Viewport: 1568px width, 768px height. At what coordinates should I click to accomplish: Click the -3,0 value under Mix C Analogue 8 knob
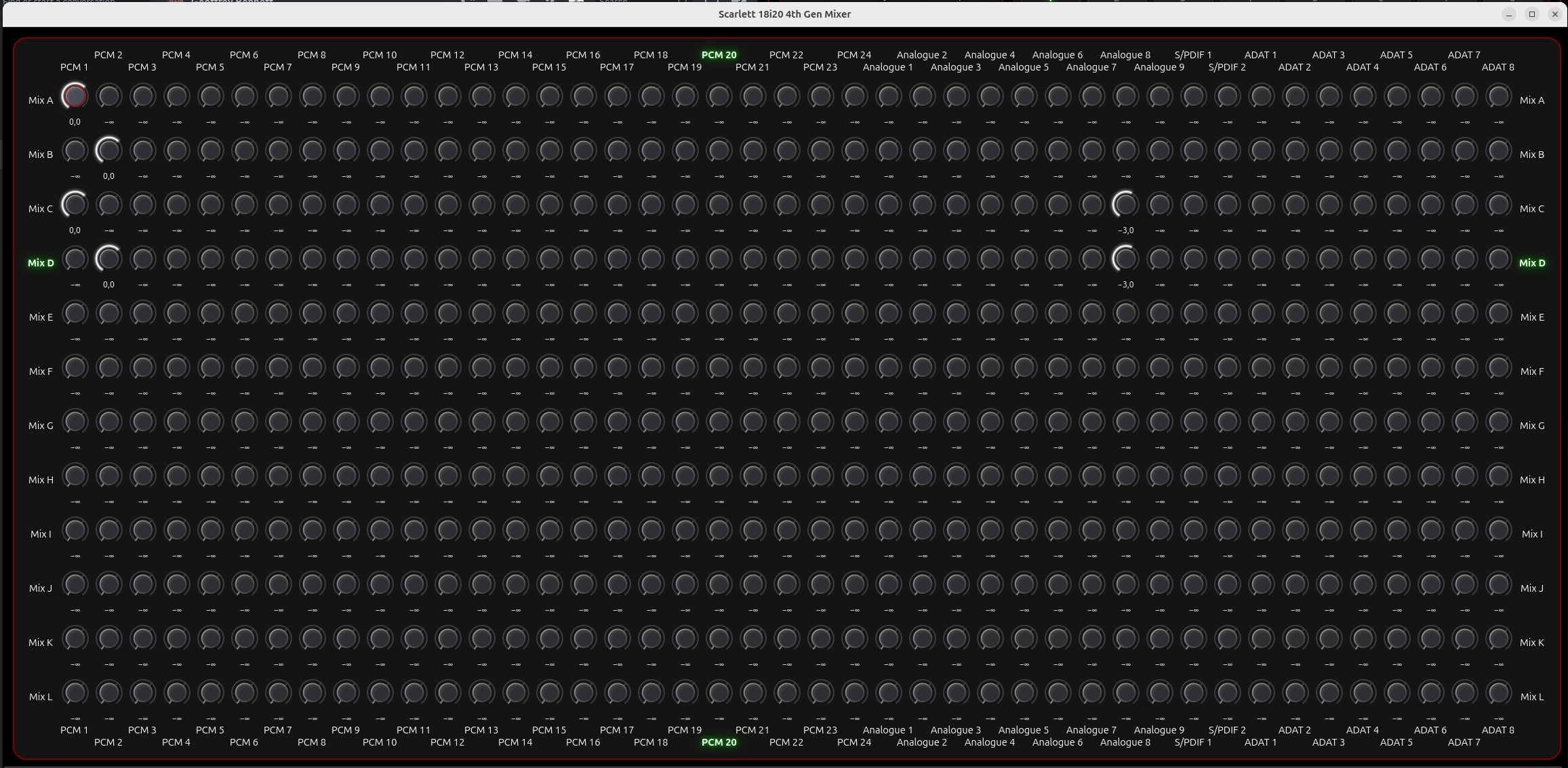[x=1125, y=230]
